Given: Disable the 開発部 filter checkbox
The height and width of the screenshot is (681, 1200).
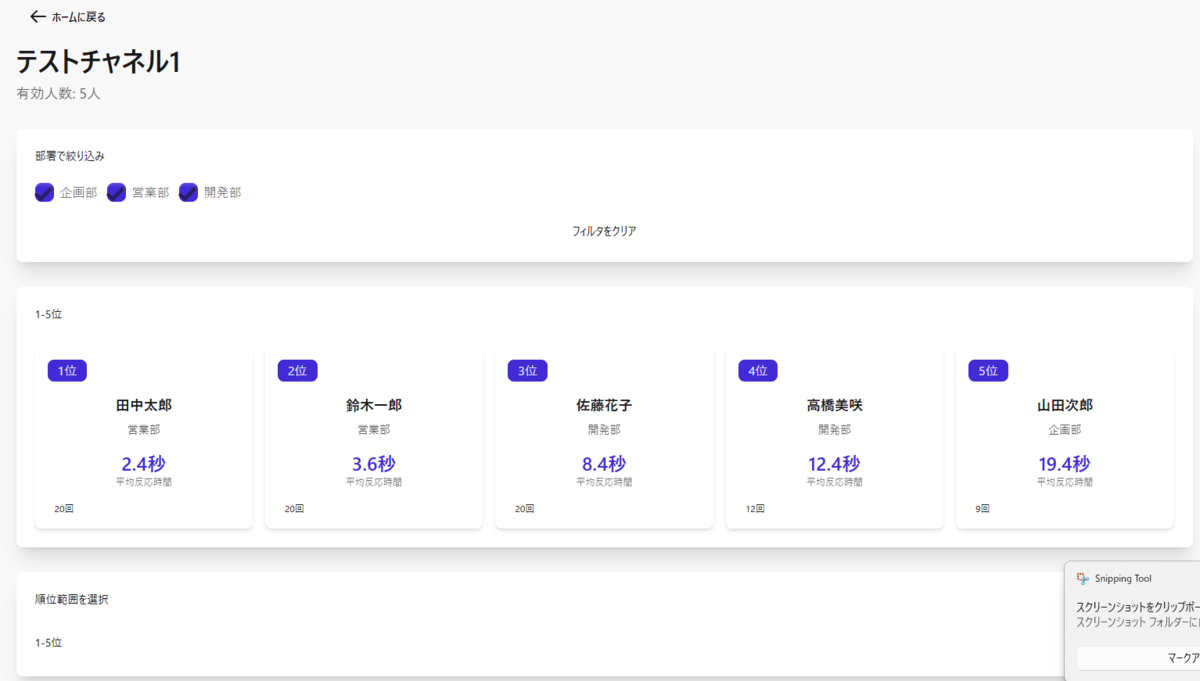Looking at the screenshot, I should coord(188,192).
